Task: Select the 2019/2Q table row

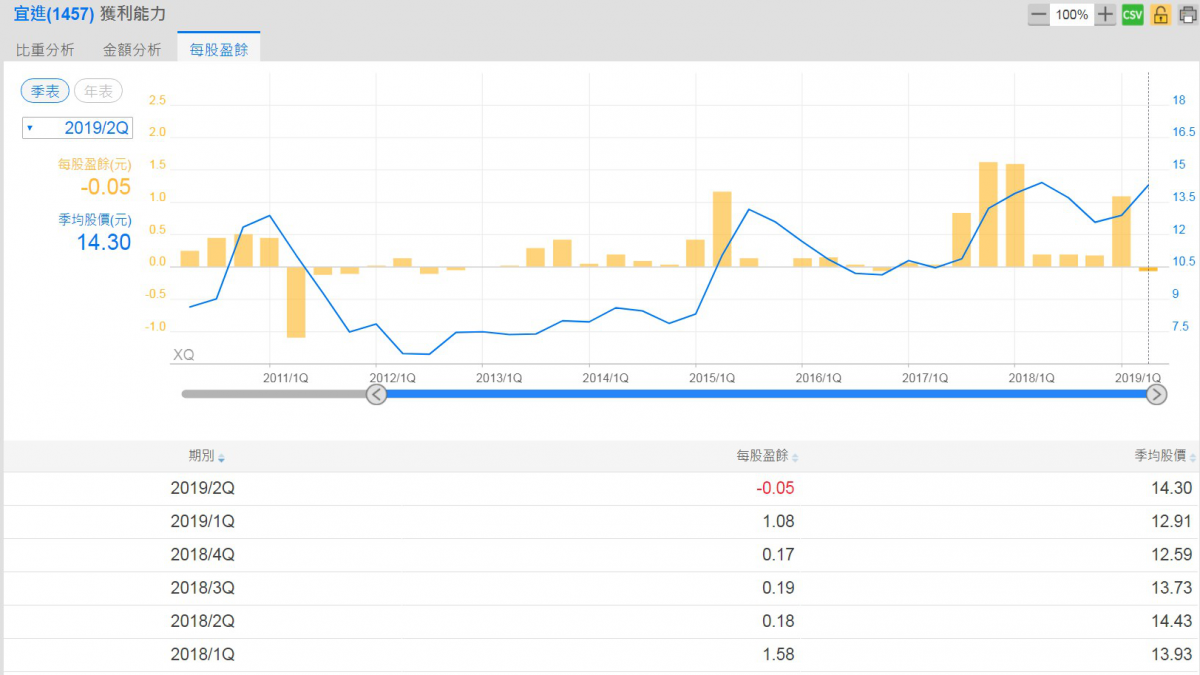Action: click(600, 489)
